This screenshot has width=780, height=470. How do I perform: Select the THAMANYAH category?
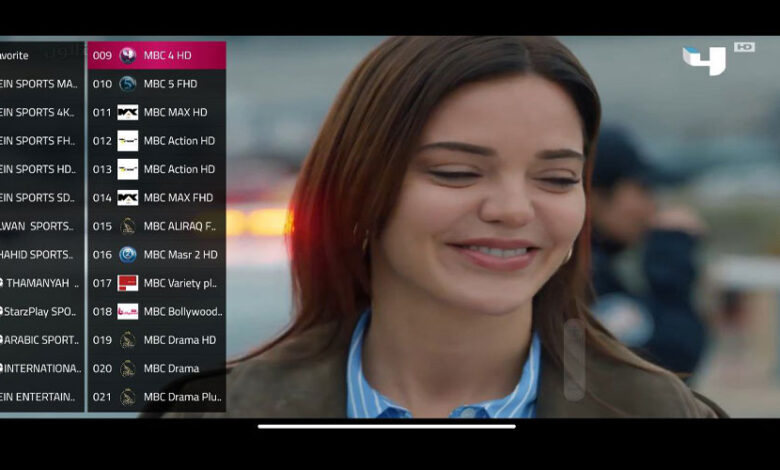[38, 283]
